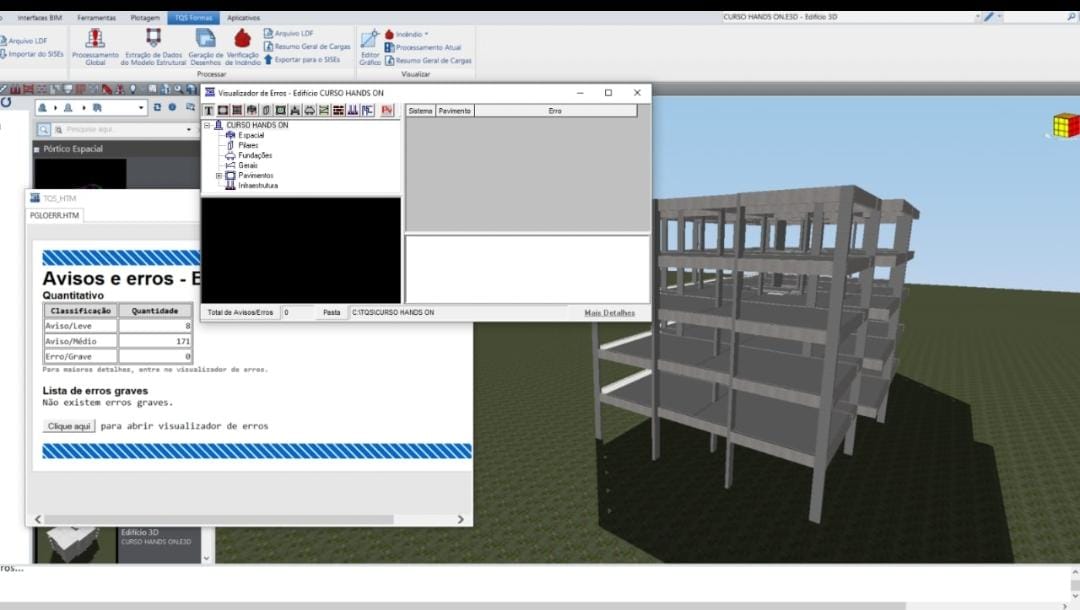Collapse the CURSO HANDS ON tree root
The height and width of the screenshot is (610, 1080).
click(206, 126)
